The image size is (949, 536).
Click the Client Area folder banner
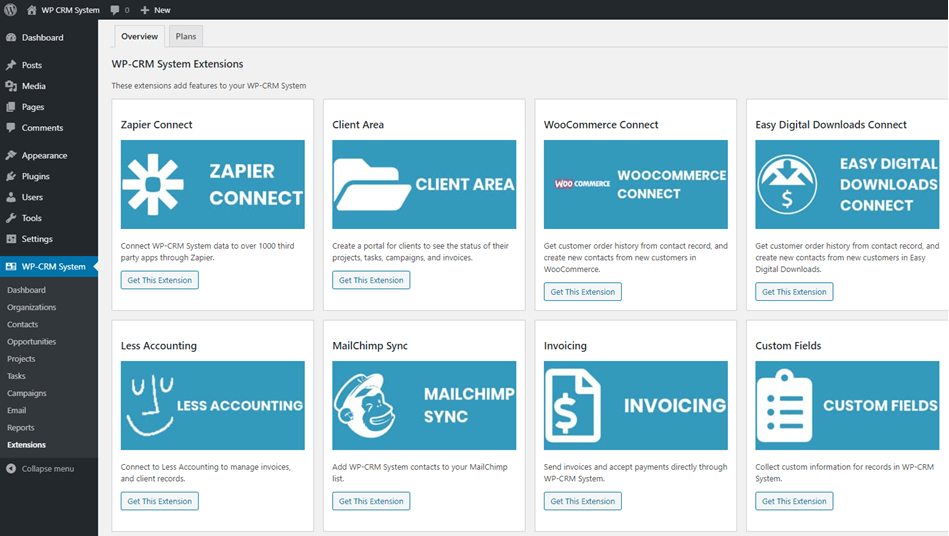coord(424,185)
